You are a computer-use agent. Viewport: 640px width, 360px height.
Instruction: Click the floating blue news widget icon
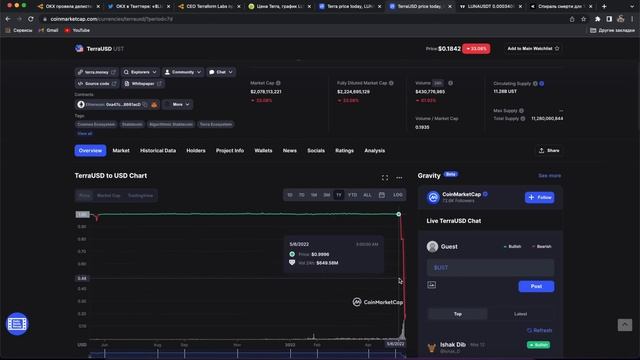(x=17, y=324)
